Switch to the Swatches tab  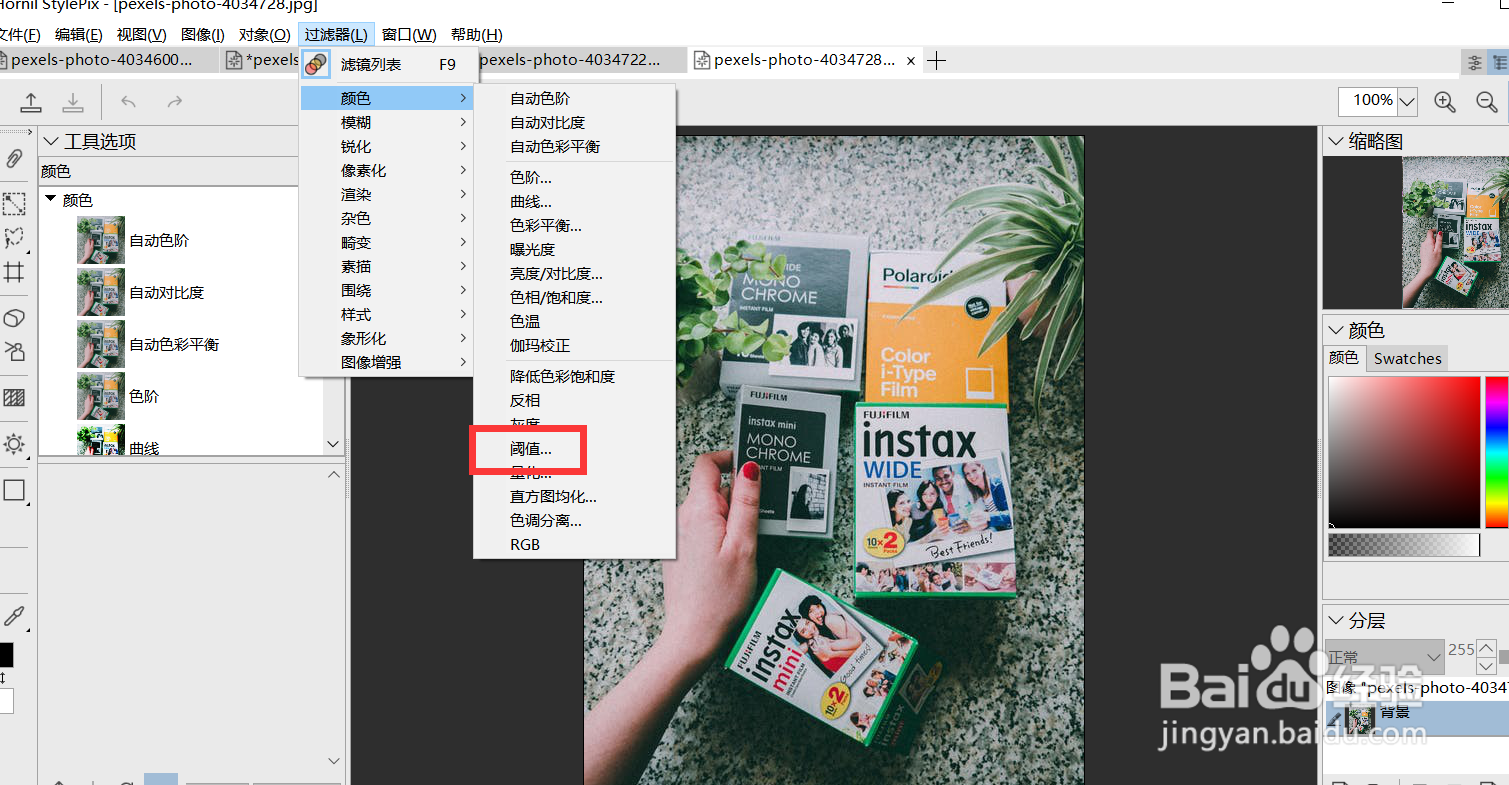pyautogui.click(x=1407, y=358)
